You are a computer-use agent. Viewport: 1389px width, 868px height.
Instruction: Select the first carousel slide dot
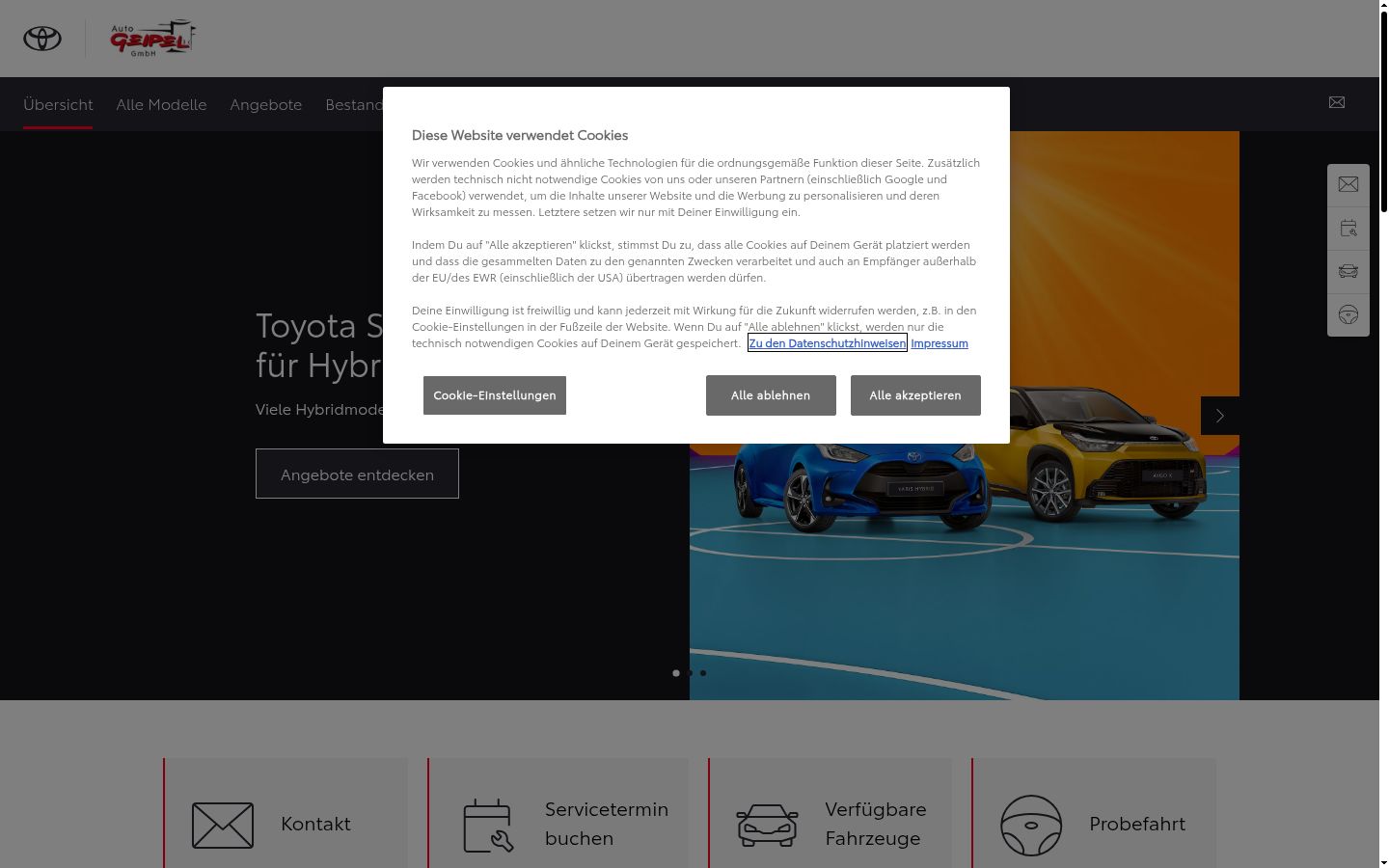coord(676,673)
